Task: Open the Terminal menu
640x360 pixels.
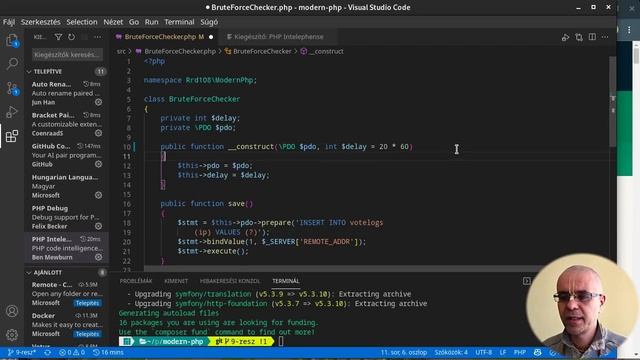Action: tap(179, 22)
